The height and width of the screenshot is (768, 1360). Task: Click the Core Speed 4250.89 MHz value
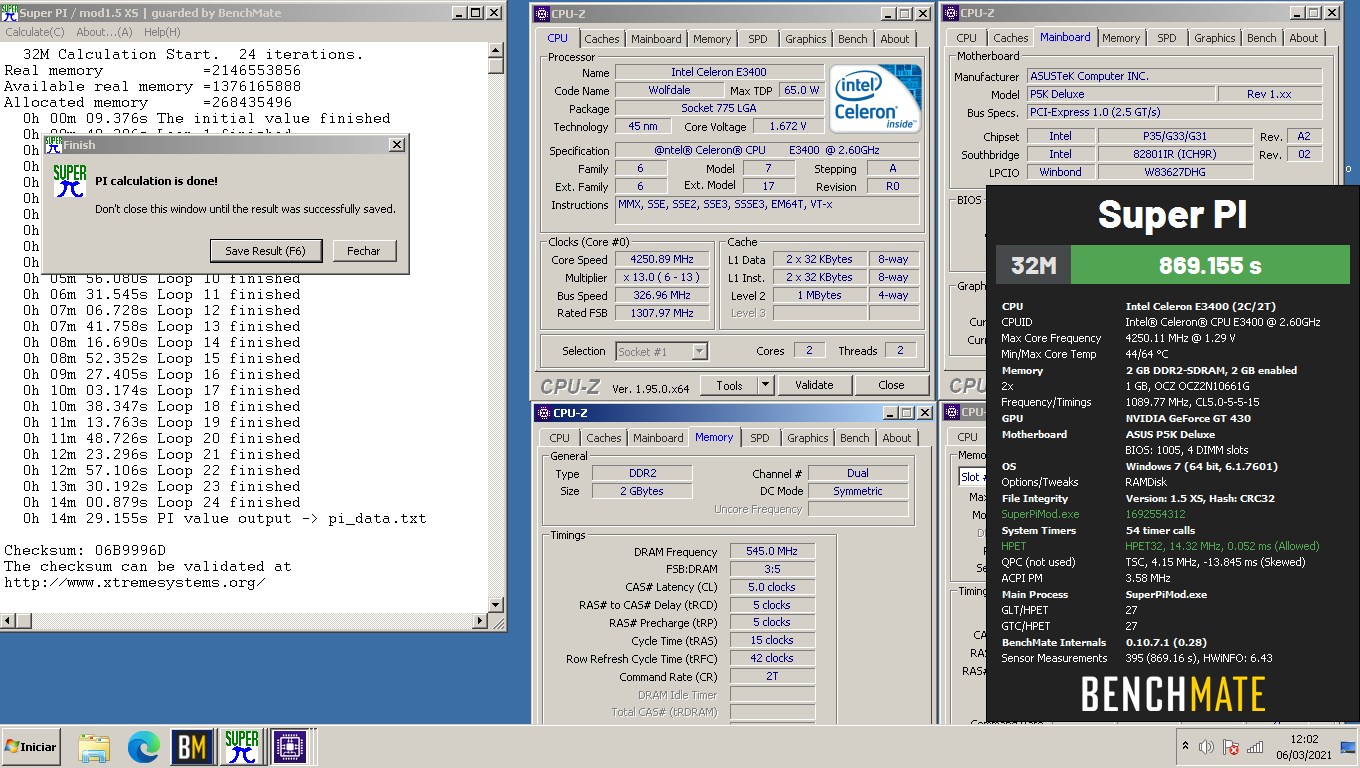coord(662,260)
